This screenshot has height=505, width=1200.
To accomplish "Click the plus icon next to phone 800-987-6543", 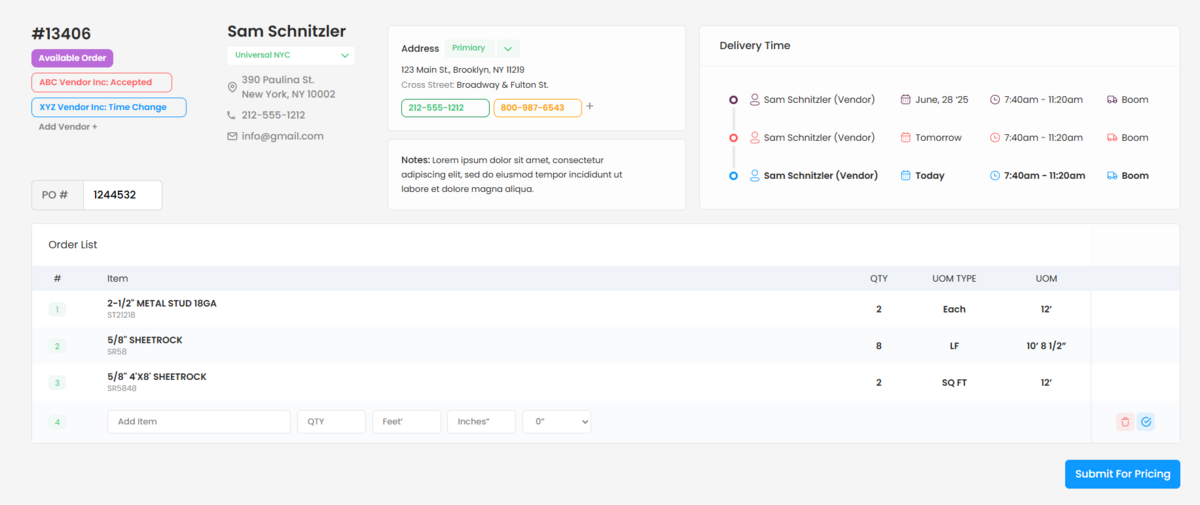I will pos(590,106).
